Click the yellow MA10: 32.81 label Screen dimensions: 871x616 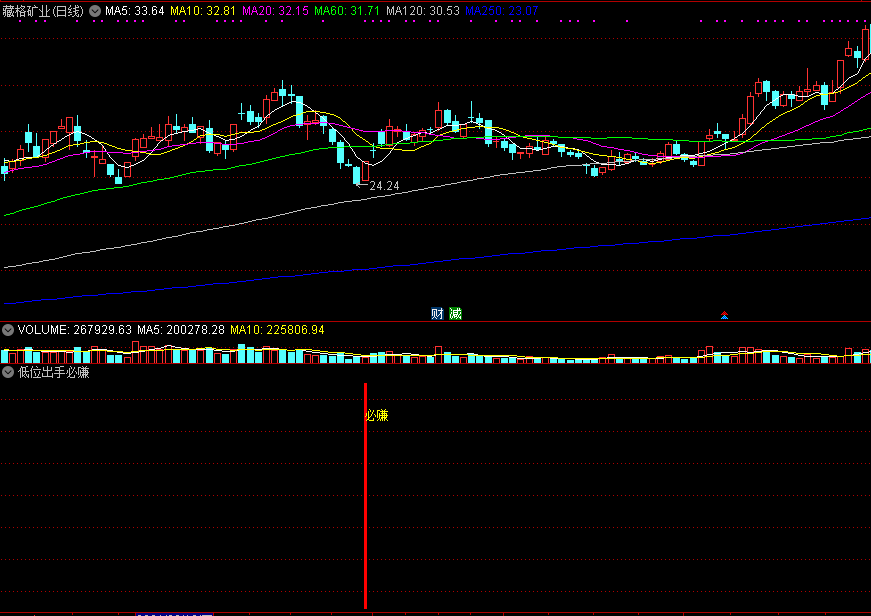click(203, 11)
